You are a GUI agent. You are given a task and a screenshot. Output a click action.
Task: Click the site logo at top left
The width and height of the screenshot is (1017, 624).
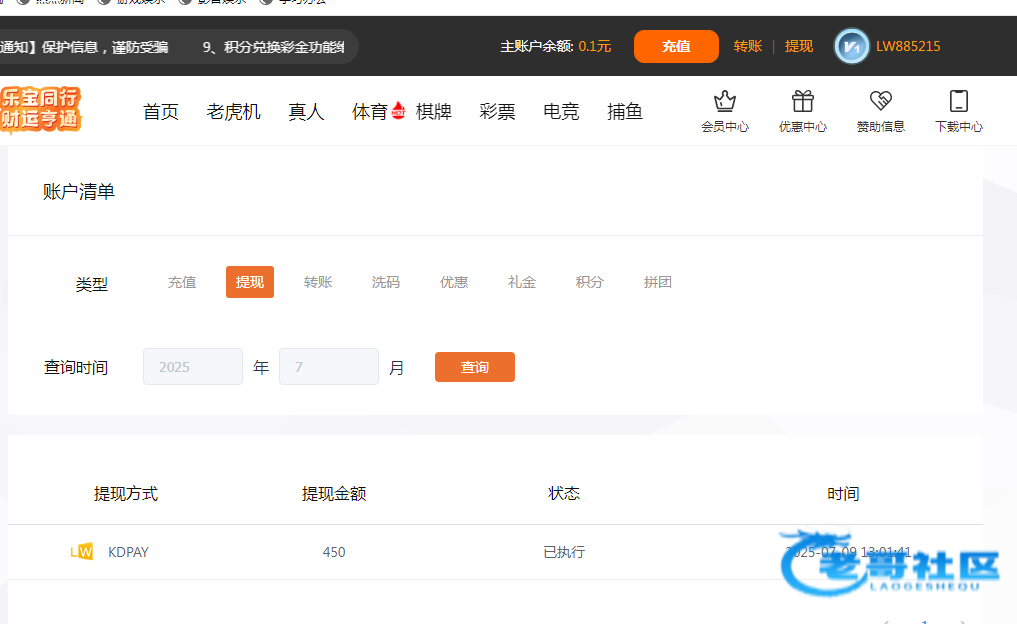(x=41, y=110)
